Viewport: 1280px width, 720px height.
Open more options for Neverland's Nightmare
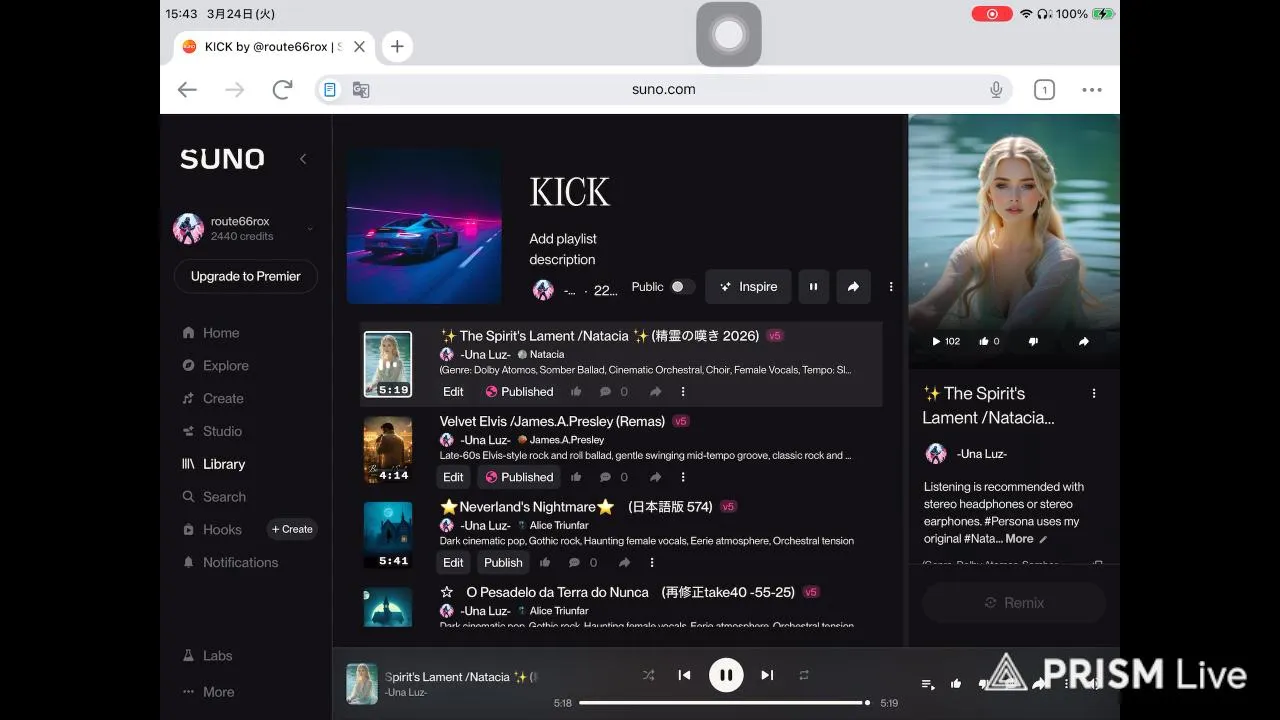(652, 563)
